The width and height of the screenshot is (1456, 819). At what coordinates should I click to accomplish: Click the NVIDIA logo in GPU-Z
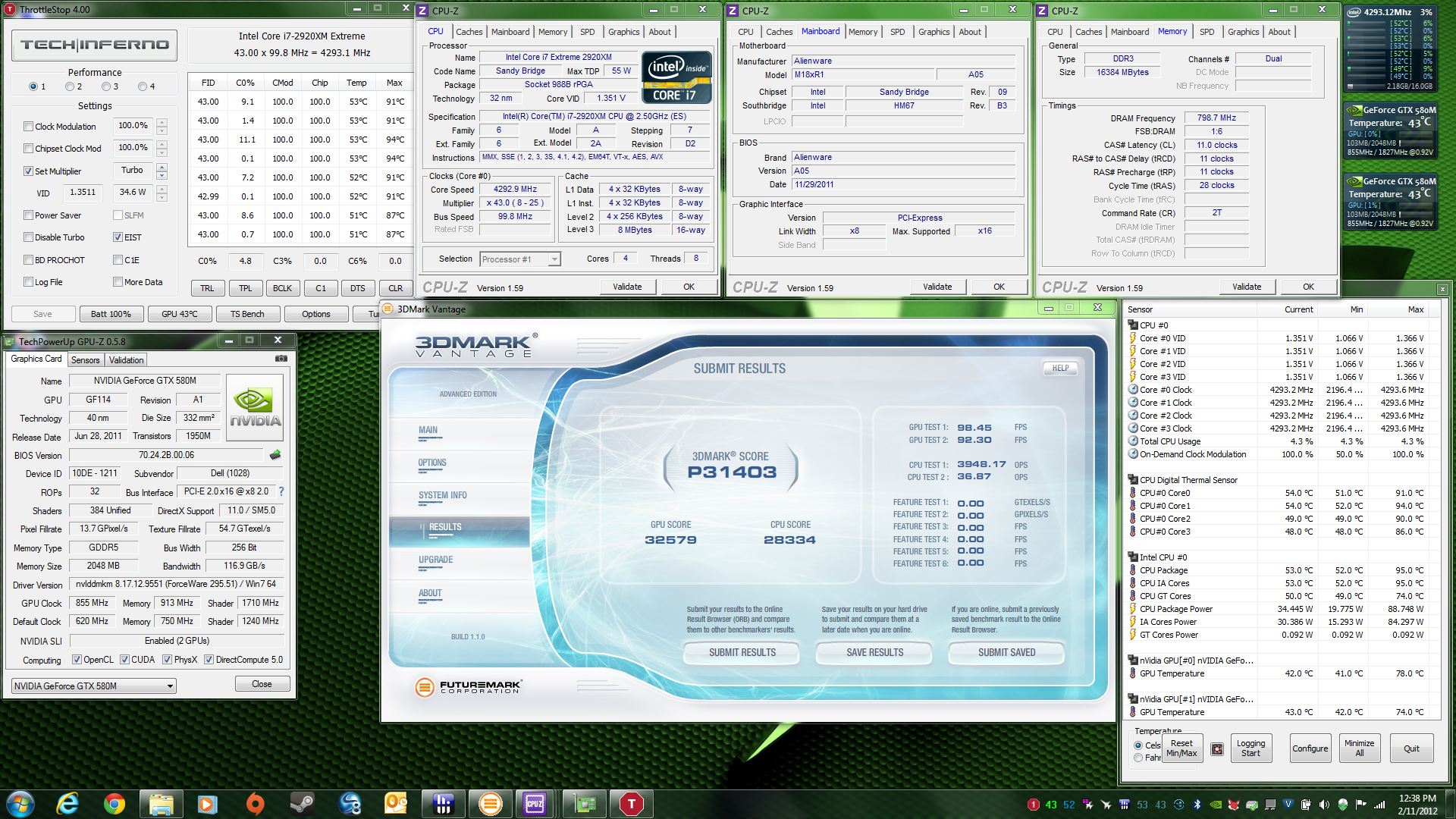pyautogui.click(x=256, y=409)
